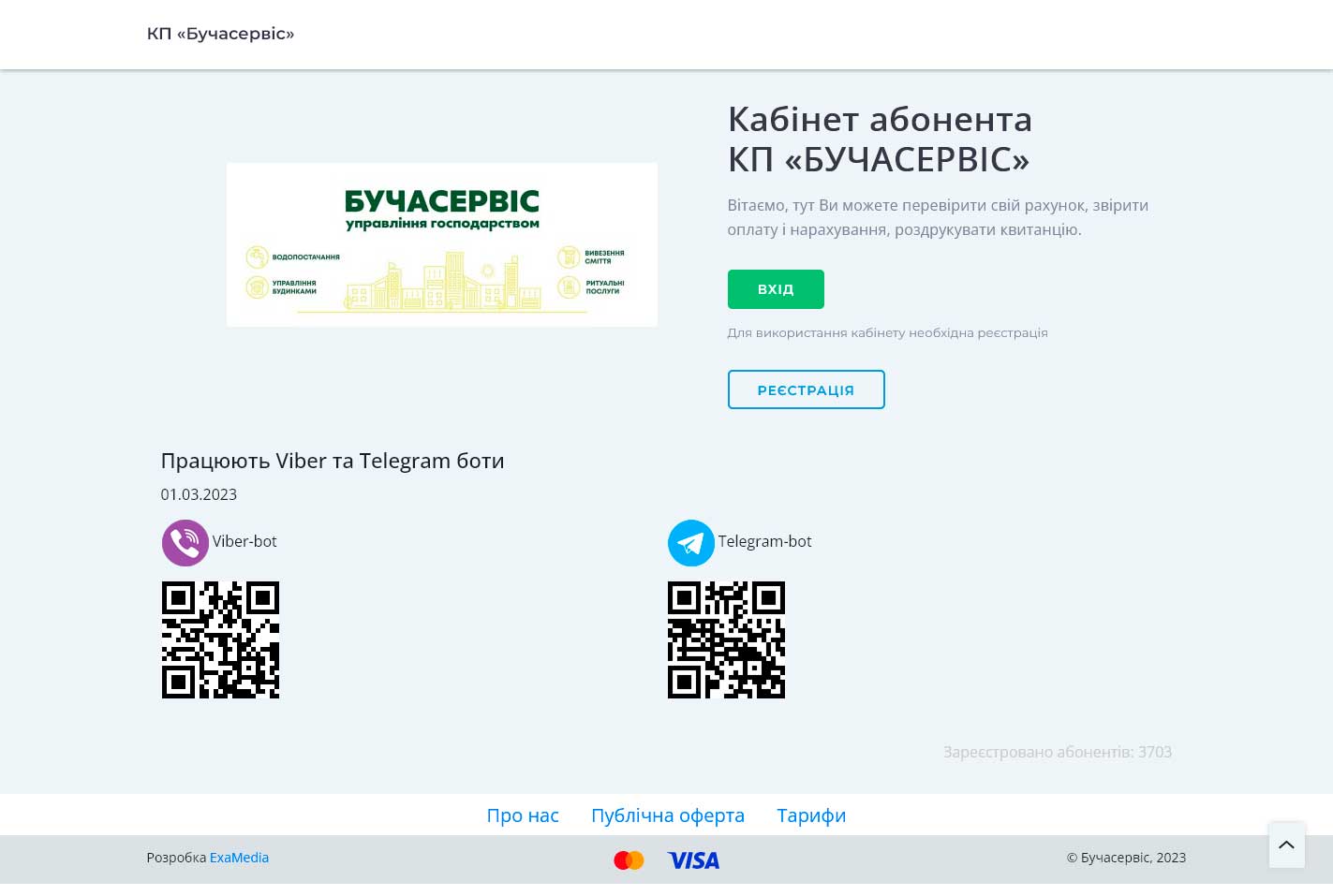Click the Viber-bot QR code
This screenshot has width=1333, height=896.
220,639
